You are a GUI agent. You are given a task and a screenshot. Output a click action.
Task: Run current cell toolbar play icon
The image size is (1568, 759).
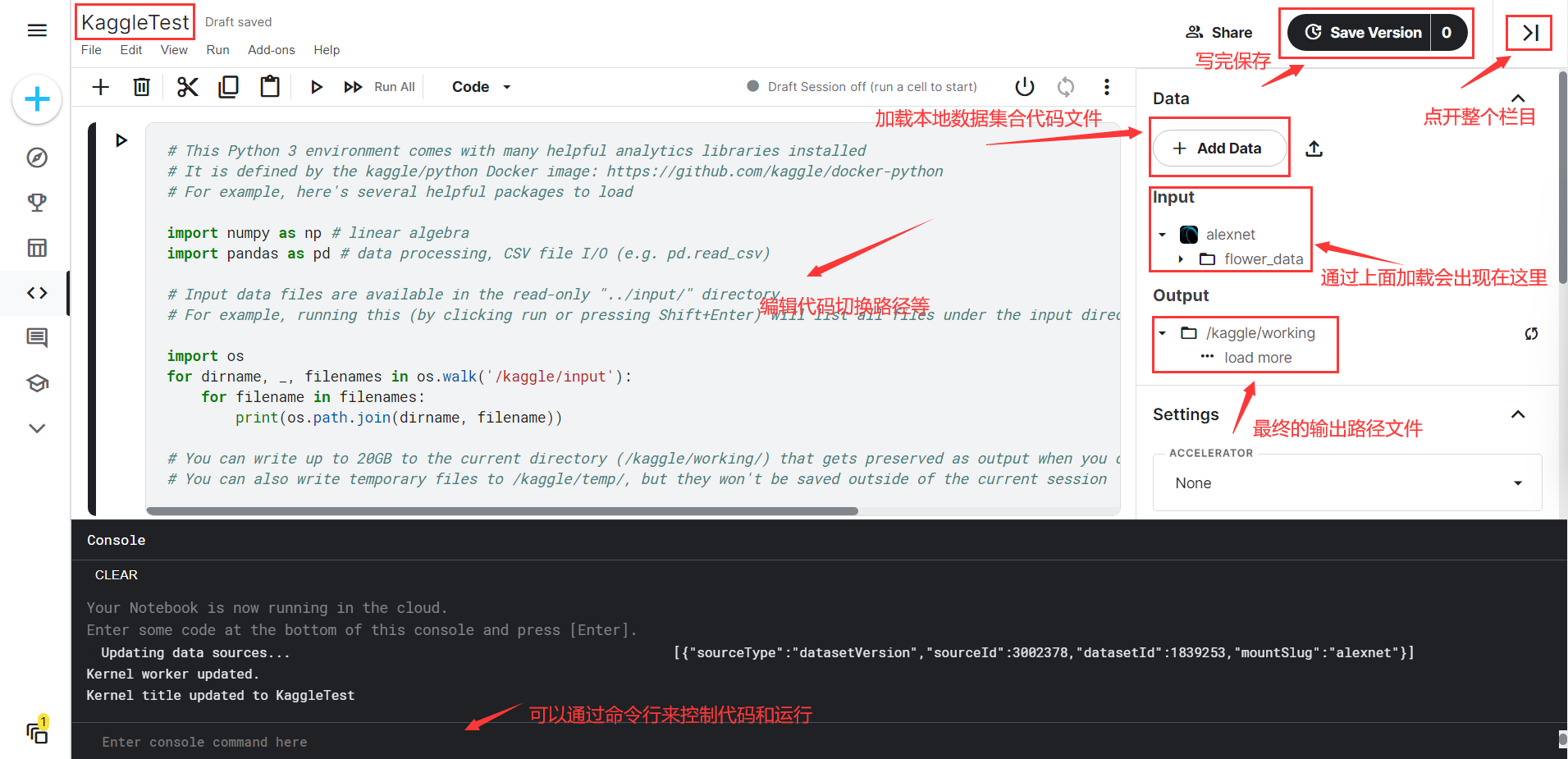coord(317,87)
